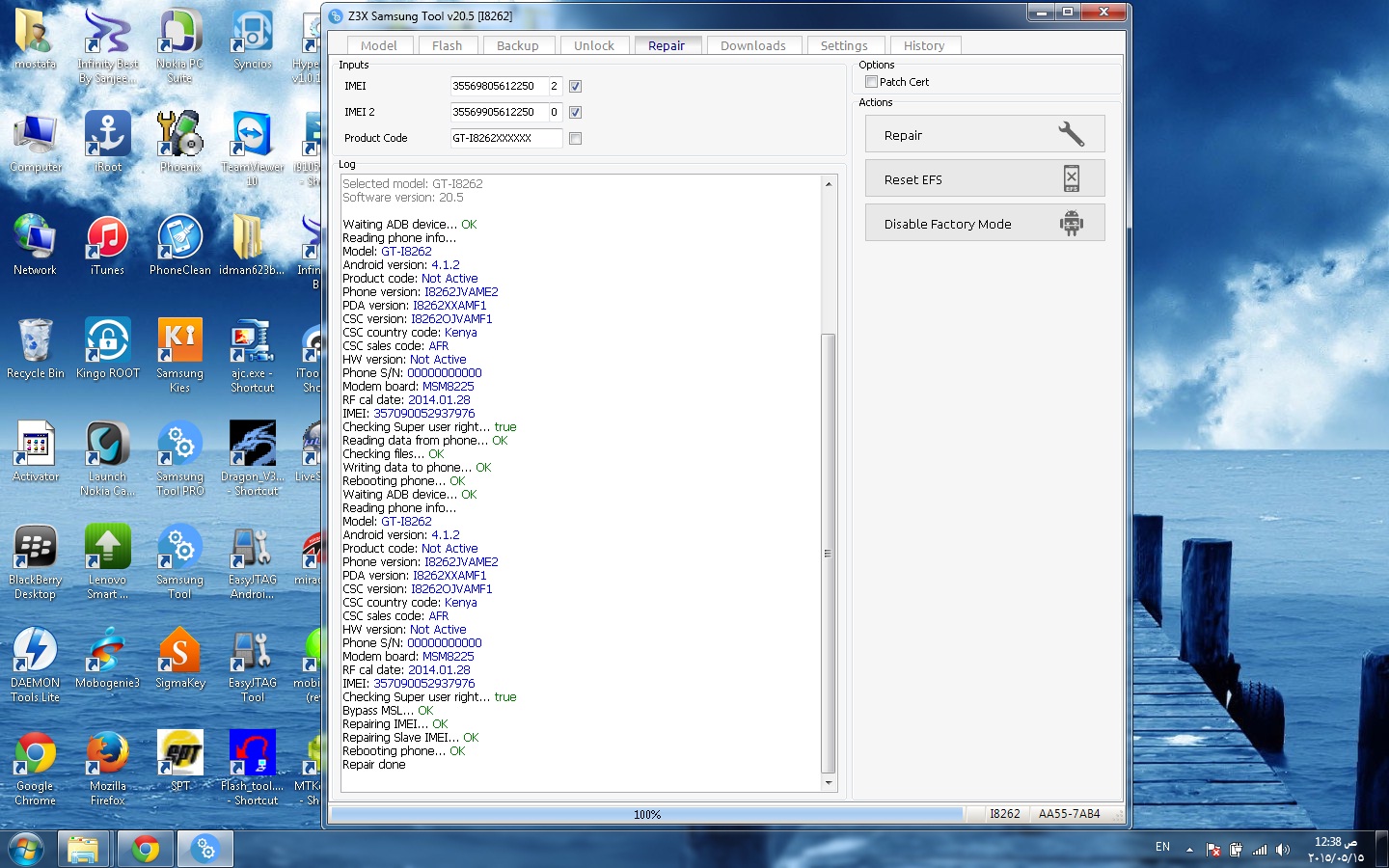Open the Backup tab
1389x868 pixels.
point(517,45)
